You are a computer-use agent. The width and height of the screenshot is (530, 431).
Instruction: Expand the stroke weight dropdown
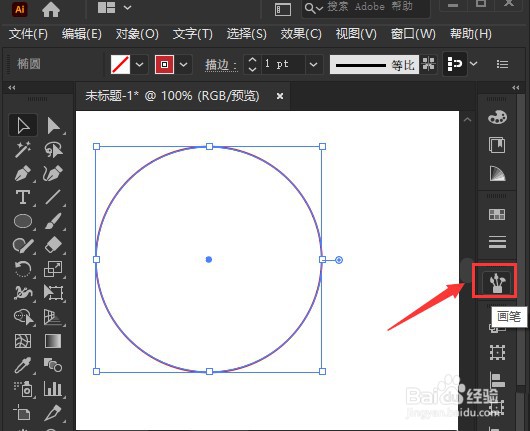click(313, 64)
